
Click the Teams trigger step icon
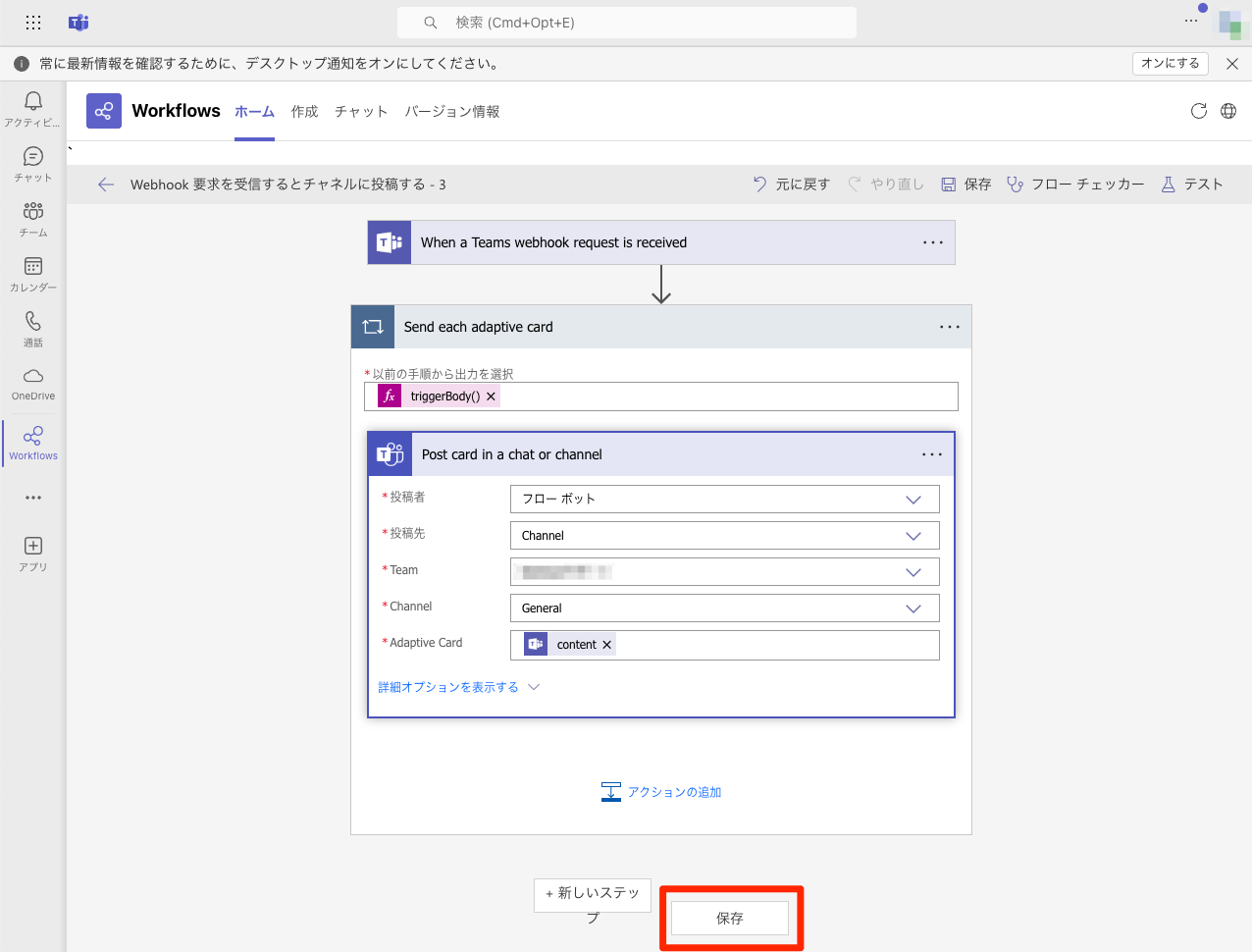pos(390,242)
